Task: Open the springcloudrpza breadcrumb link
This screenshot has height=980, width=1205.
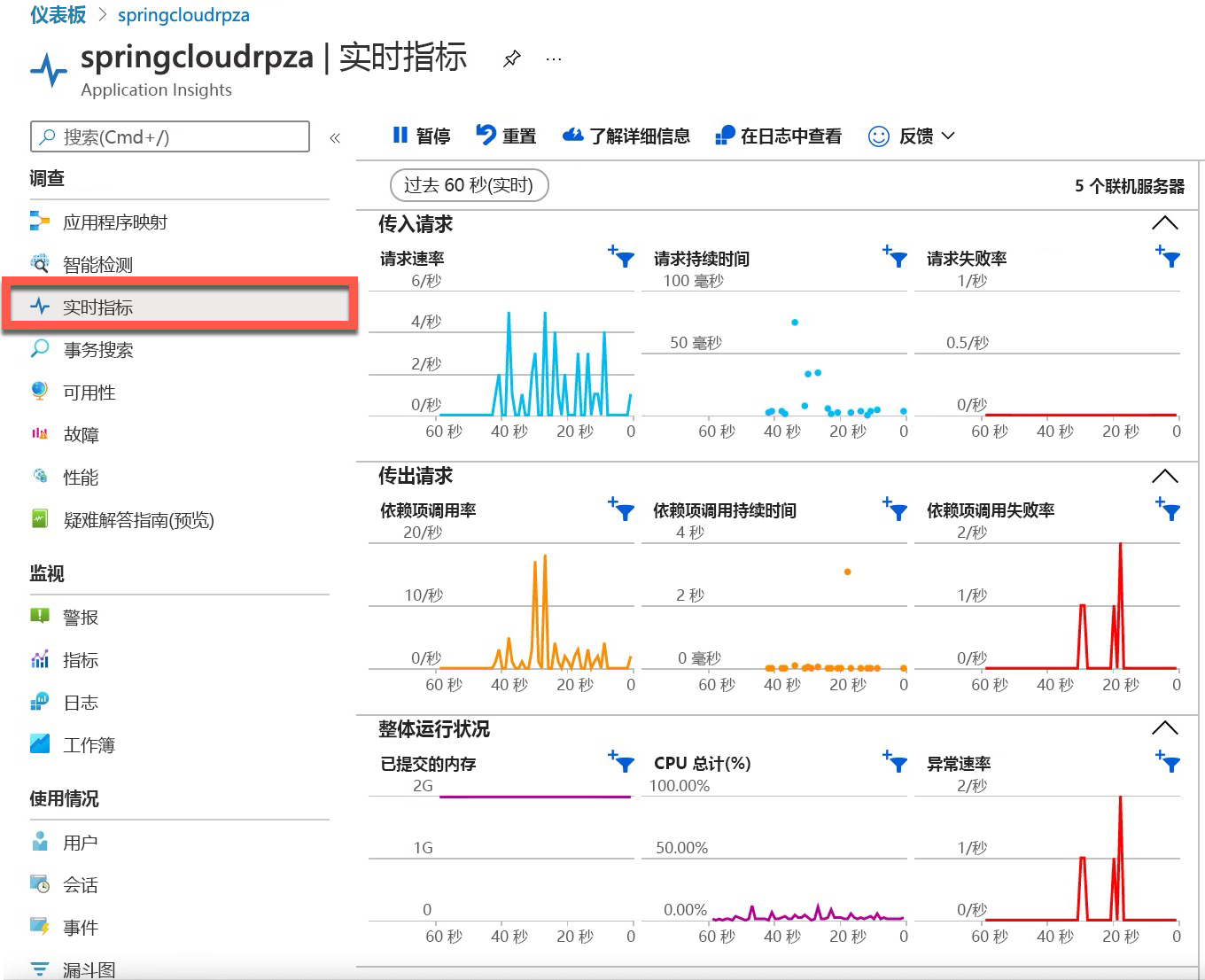Action: point(183,15)
